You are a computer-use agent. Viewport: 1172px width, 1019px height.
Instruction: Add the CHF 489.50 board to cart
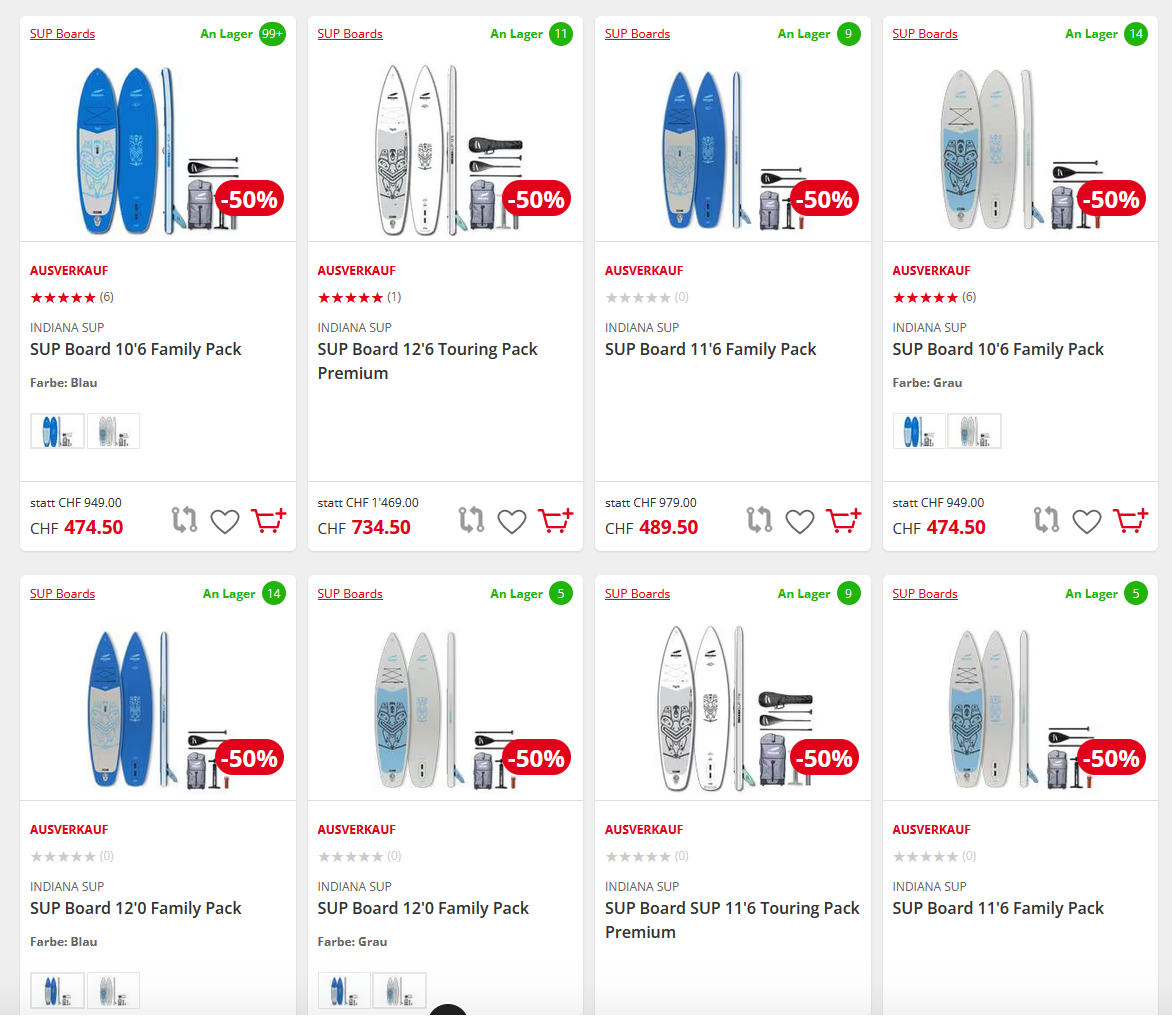[x=843, y=520]
